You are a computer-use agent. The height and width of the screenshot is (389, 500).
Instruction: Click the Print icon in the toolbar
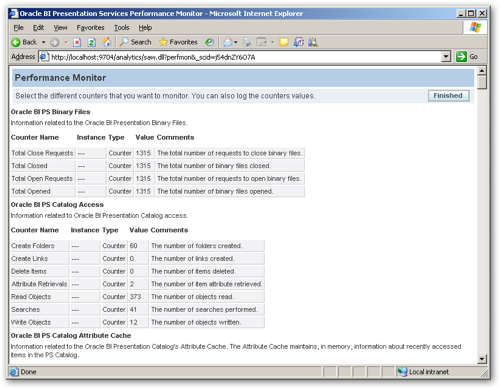pos(247,42)
